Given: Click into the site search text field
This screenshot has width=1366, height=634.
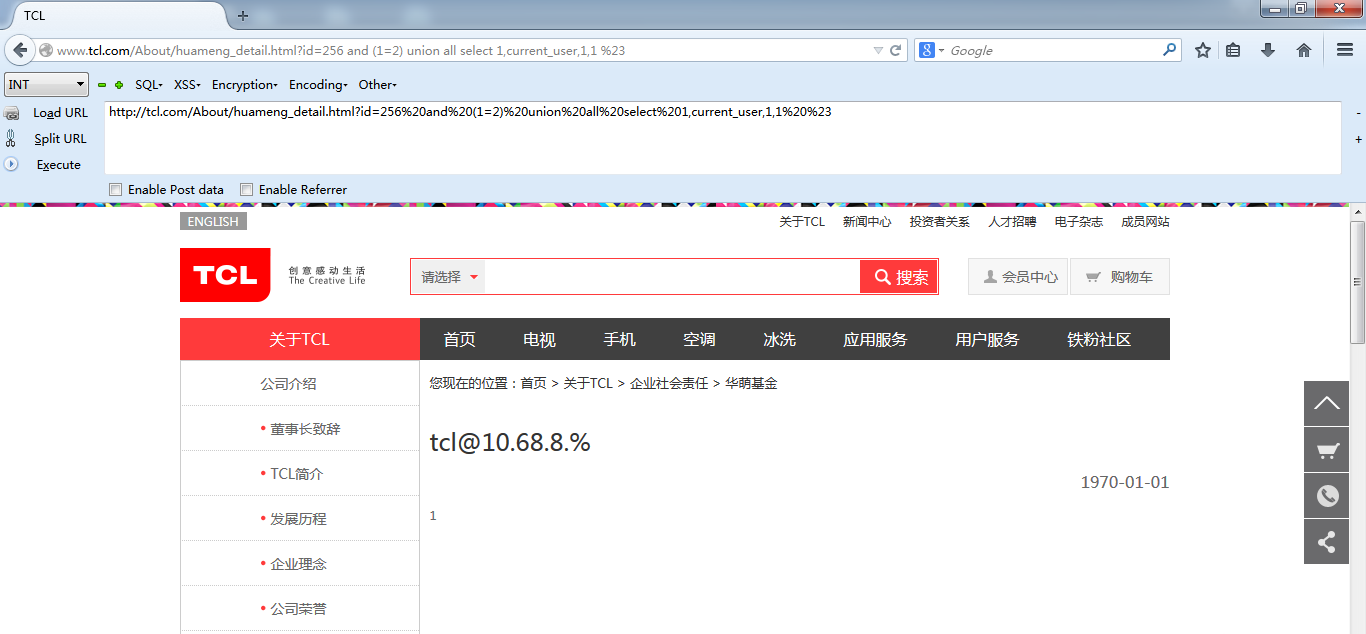Looking at the screenshot, I should (672, 277).
